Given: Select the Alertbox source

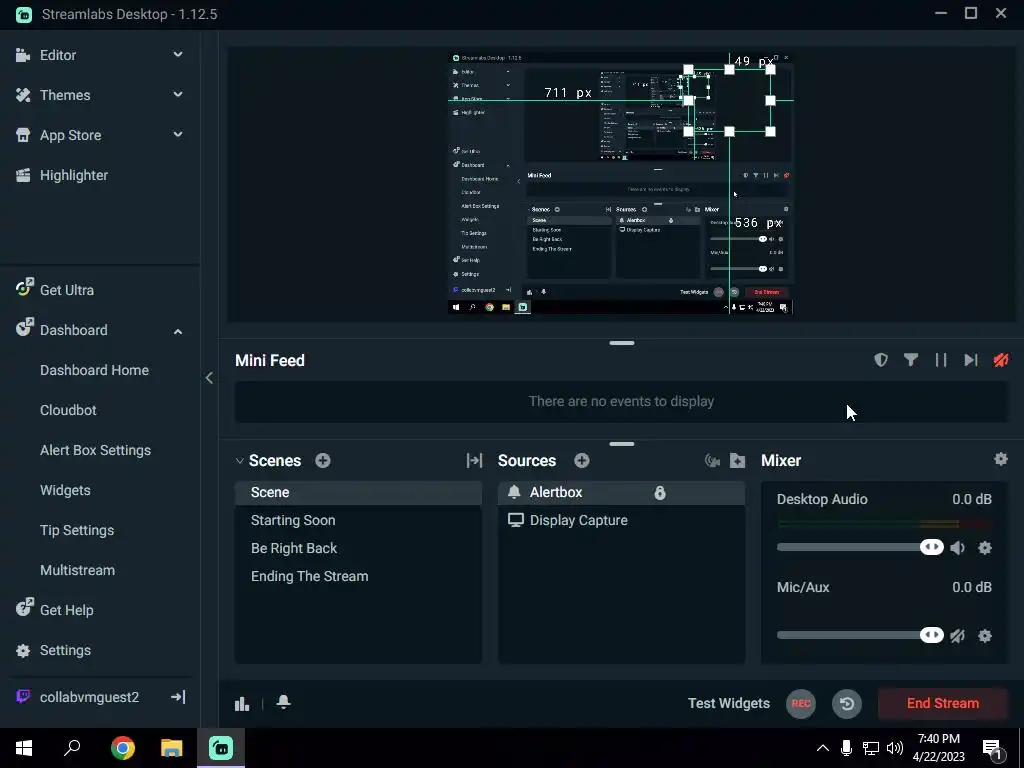Looking at the screenshot, I should coord(621,492).
